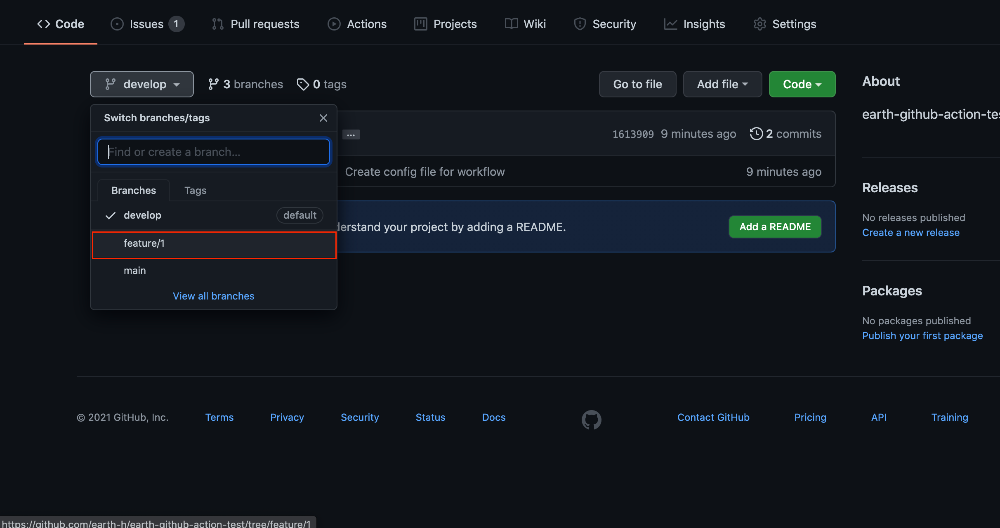Click the 9 minutes ago timestamp beside 1613909
Viewport: 1000px width, 528px height.
click(x=698, y=134)
